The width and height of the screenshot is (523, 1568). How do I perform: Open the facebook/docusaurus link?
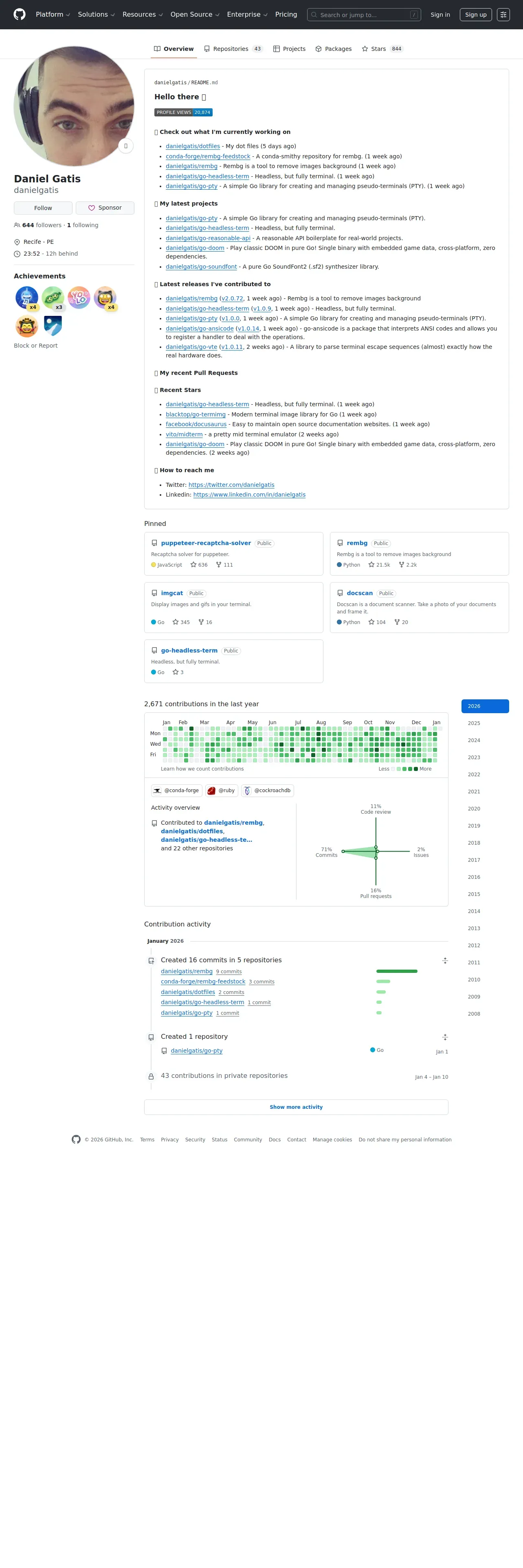tap(196, 424)
